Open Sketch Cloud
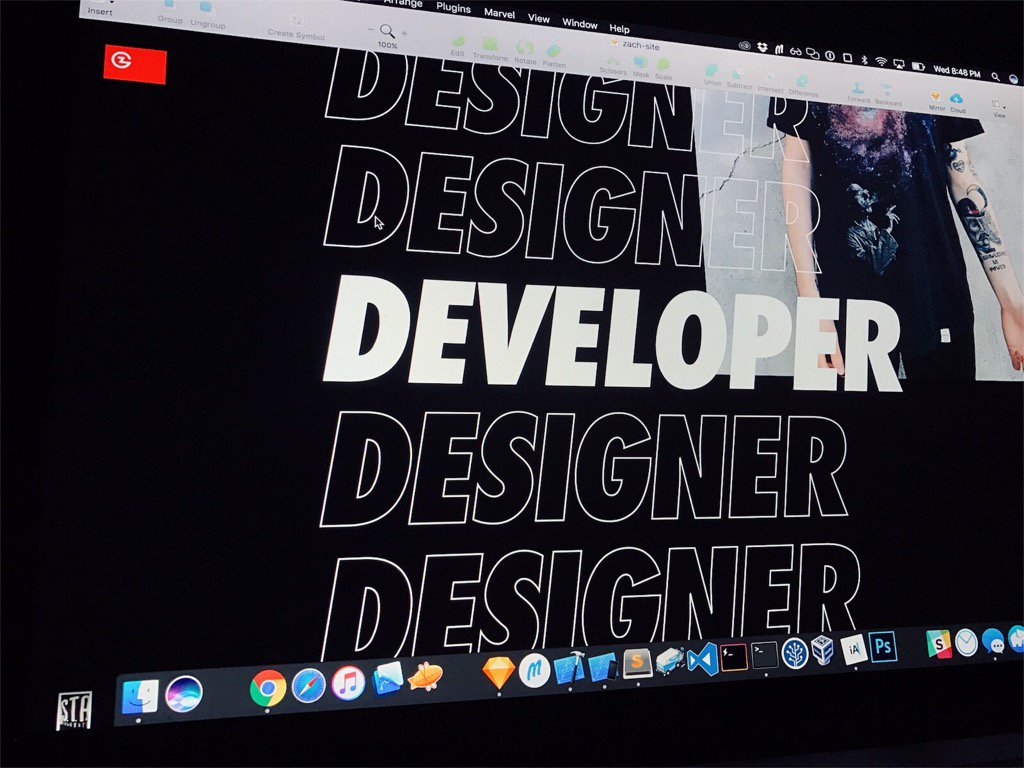The image size is (1024, 768). [957, 103]
